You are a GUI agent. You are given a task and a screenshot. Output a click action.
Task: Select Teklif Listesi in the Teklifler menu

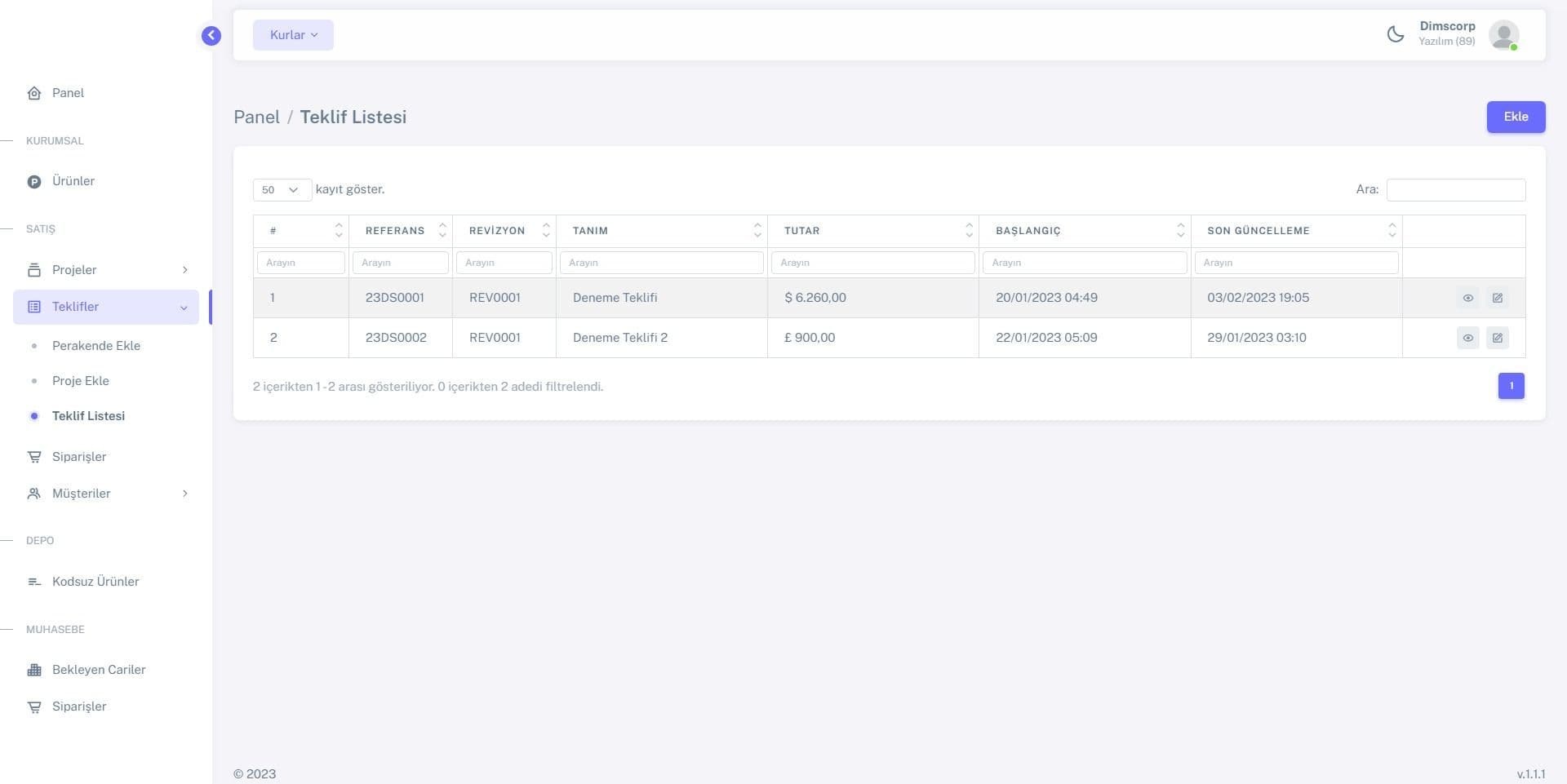(x=88, y=416)
